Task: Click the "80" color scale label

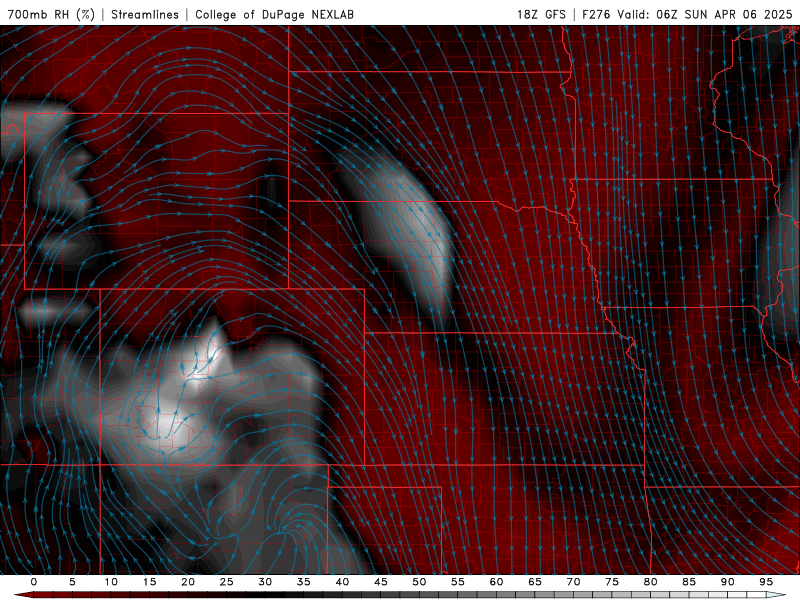Action: pos(650,582)
